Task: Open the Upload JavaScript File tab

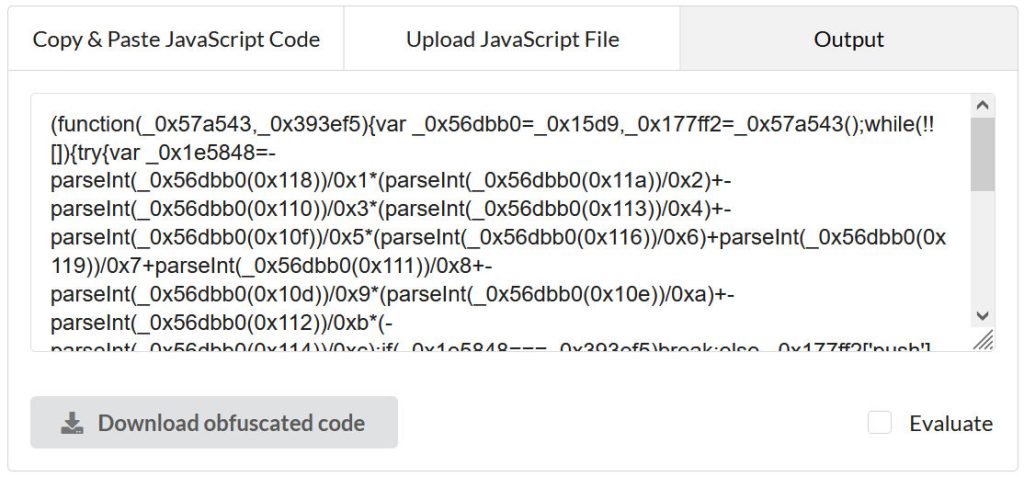Action: [x=513, y=39]
